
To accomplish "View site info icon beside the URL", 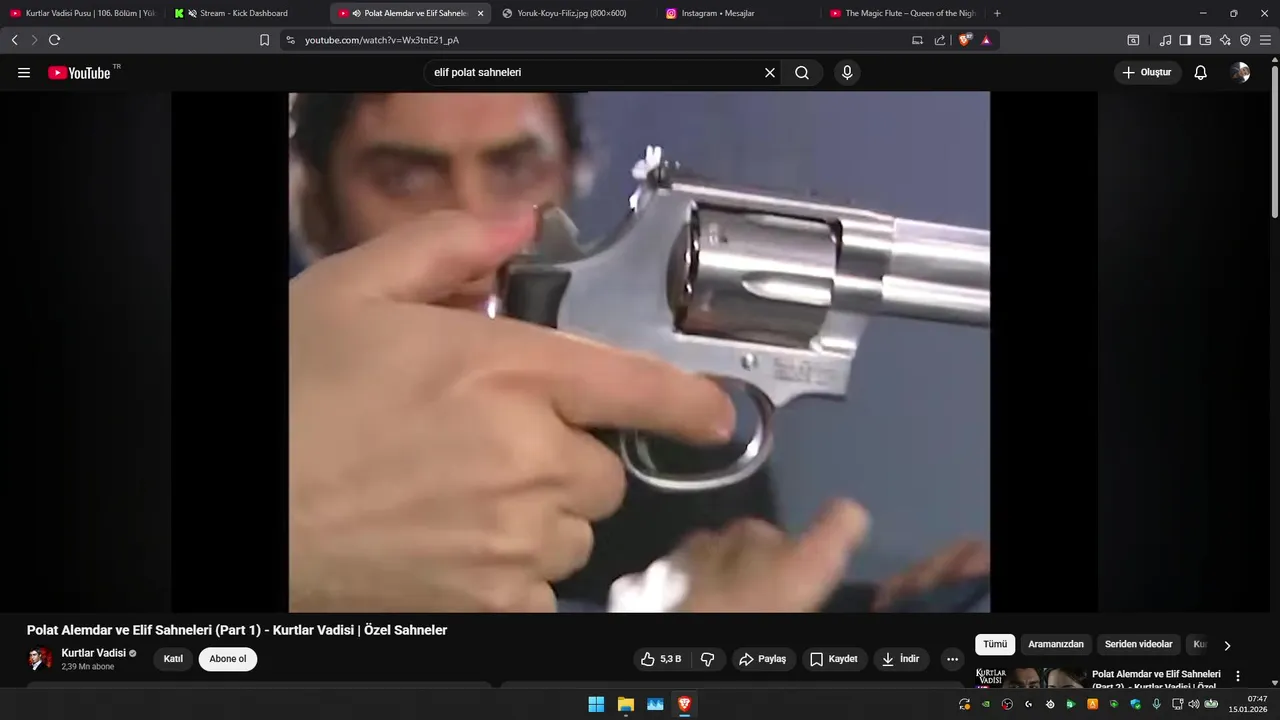I will point(290,40).
